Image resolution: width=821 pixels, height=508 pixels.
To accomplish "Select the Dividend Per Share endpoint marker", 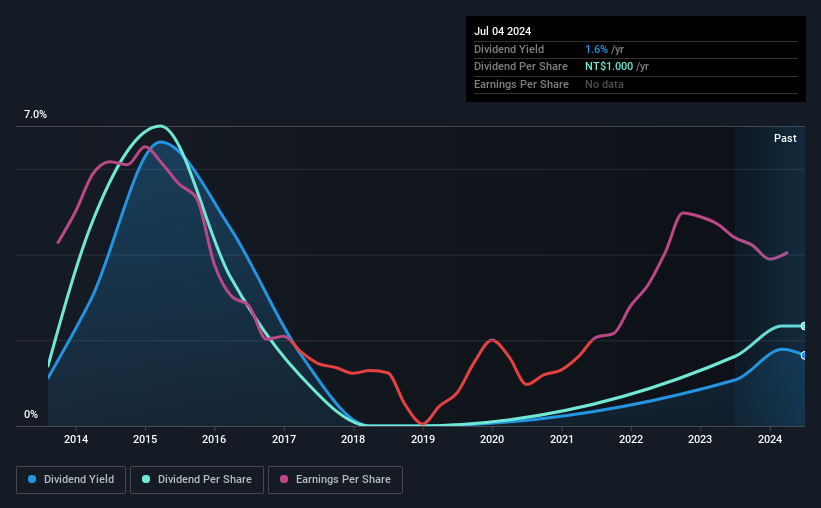I will point(804,326).
